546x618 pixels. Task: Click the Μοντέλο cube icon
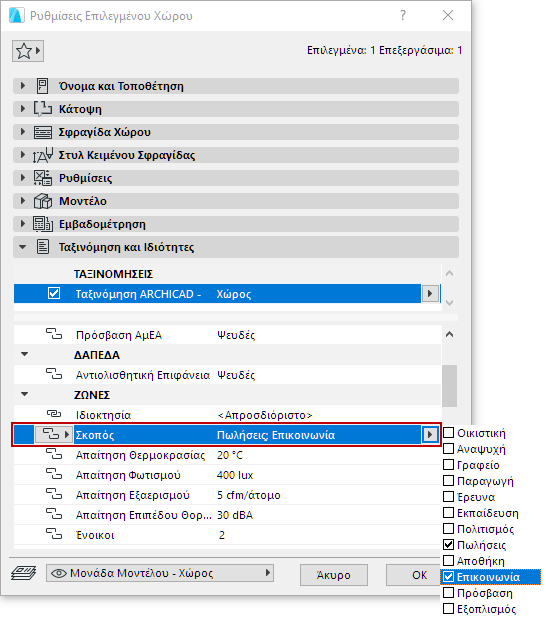coord(43,201)
